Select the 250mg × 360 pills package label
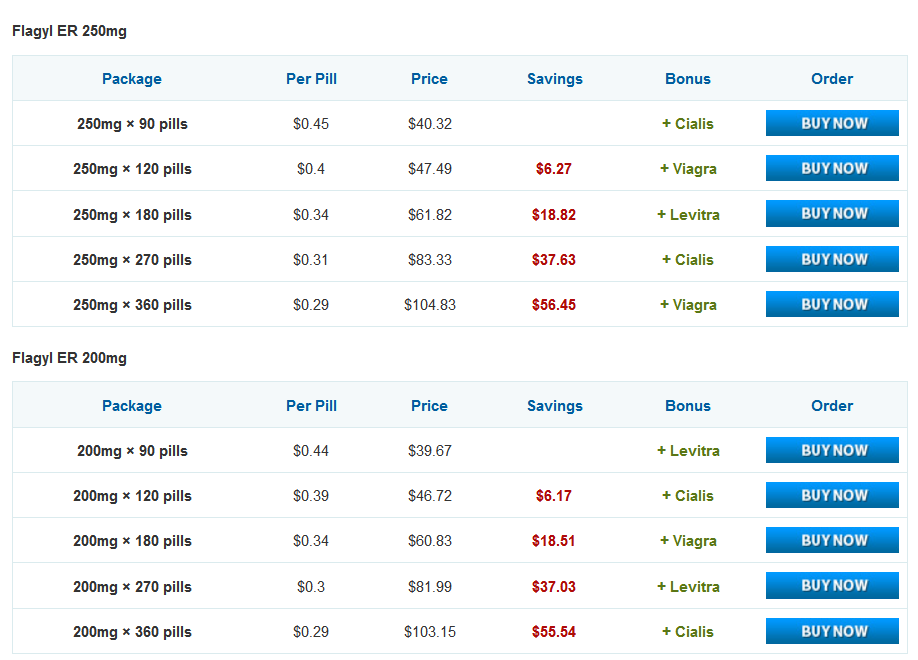The height and width of the screenshot is (660, 918). (132, 305)
